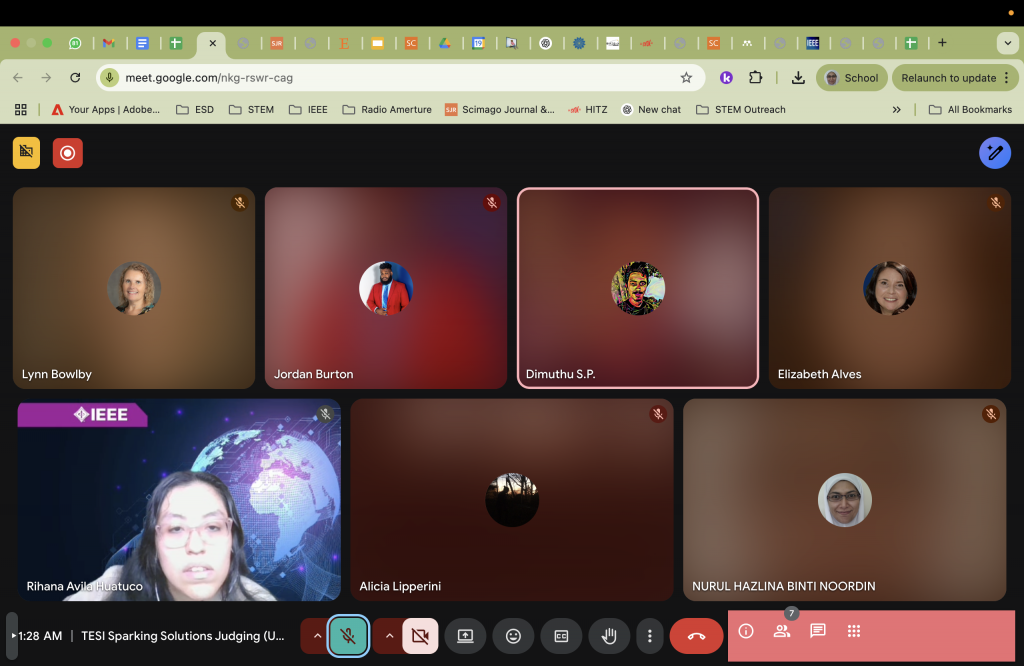Show the people participants list
The width and height of the screenshot is (1024, 666).
782,631
